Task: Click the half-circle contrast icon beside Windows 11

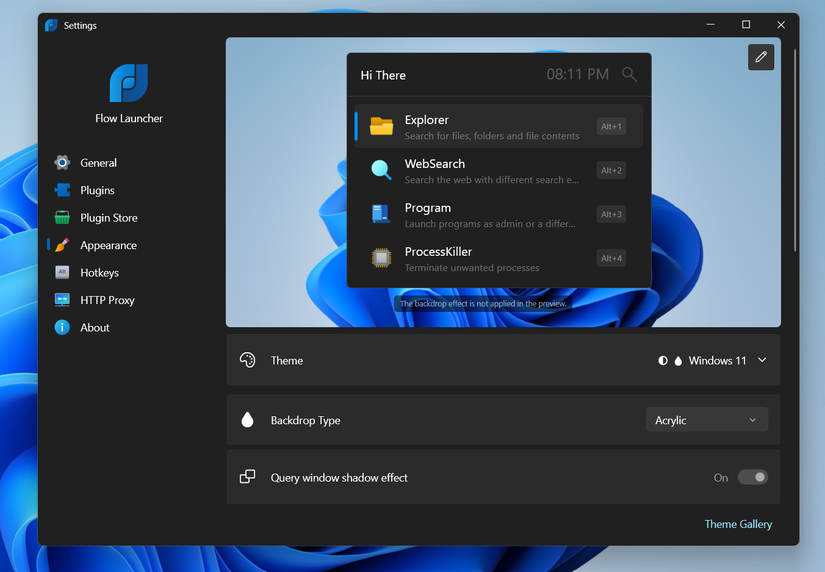Action: coord(663,360)
